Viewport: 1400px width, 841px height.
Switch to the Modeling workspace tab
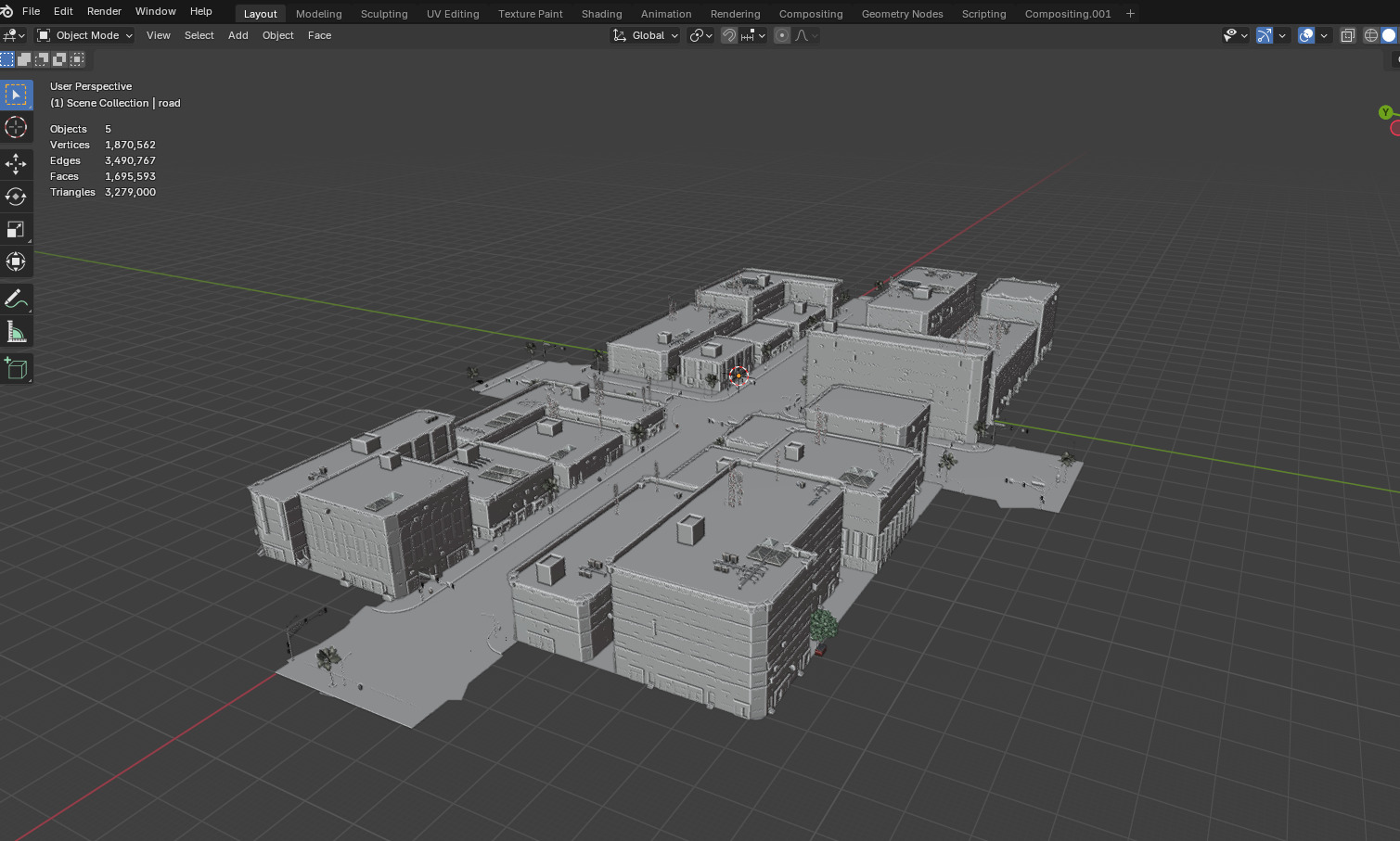(318, 14)
